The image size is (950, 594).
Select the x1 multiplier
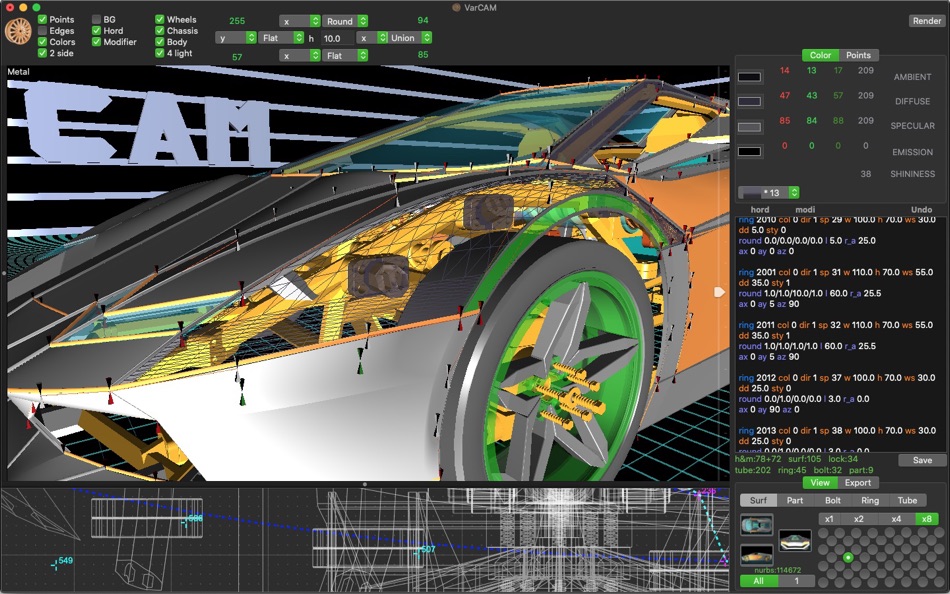pyautogui.click(x=829, y=519)
